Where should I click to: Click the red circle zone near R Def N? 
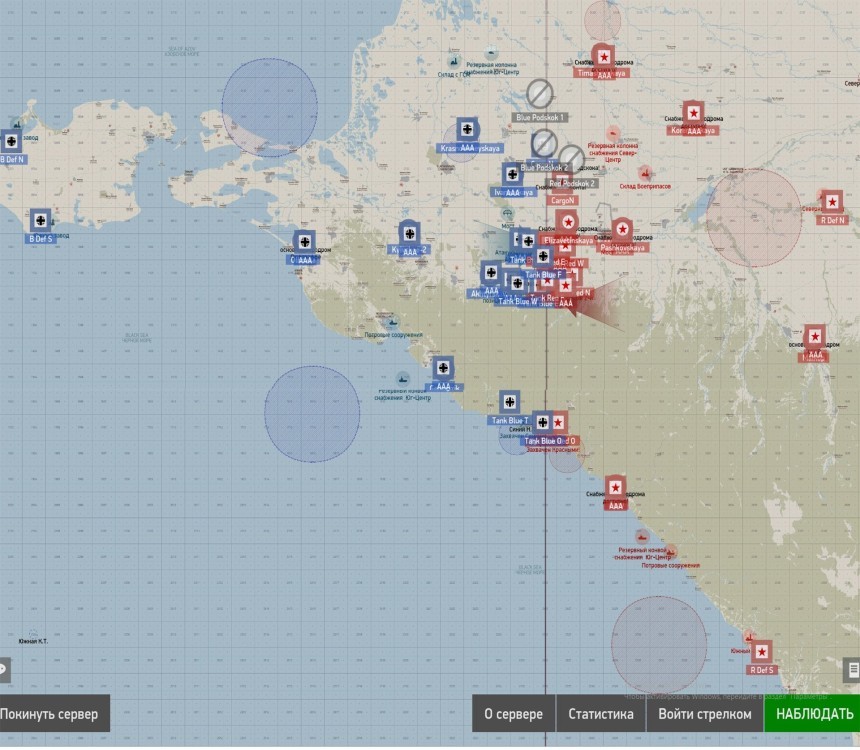click(x=754, y=218)
